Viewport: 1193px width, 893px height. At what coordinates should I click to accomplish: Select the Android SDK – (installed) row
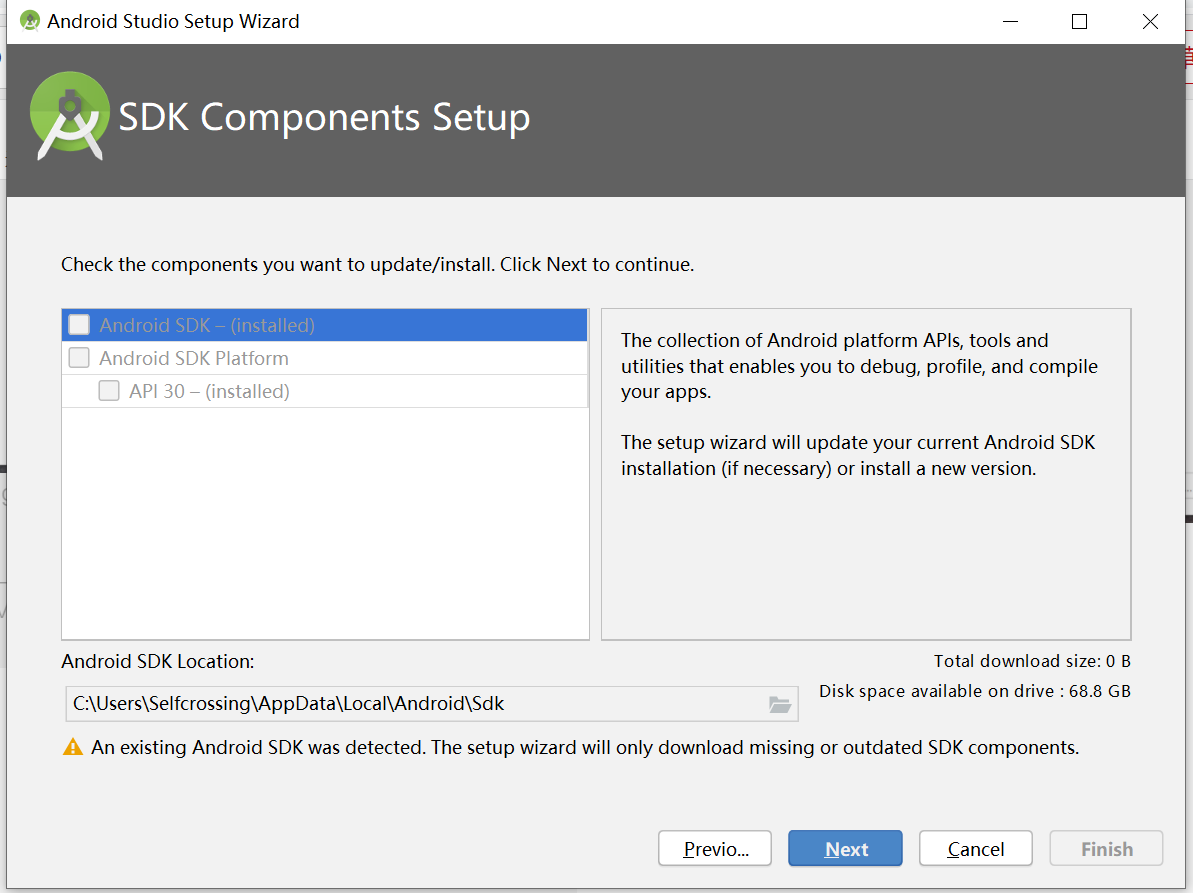[x=300, y=325]
